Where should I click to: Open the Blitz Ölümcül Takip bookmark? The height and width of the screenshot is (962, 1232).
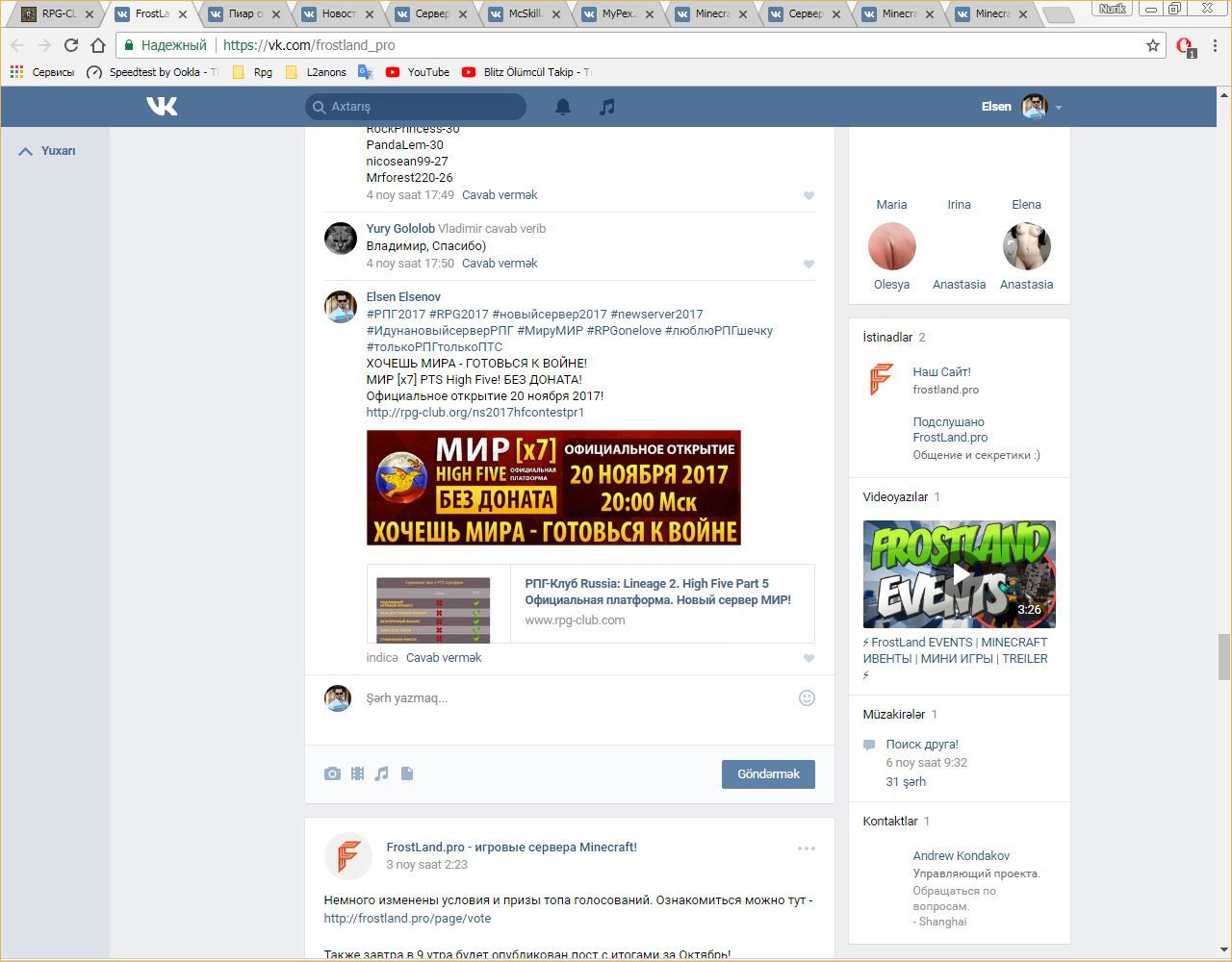click(x=526, y=72)
